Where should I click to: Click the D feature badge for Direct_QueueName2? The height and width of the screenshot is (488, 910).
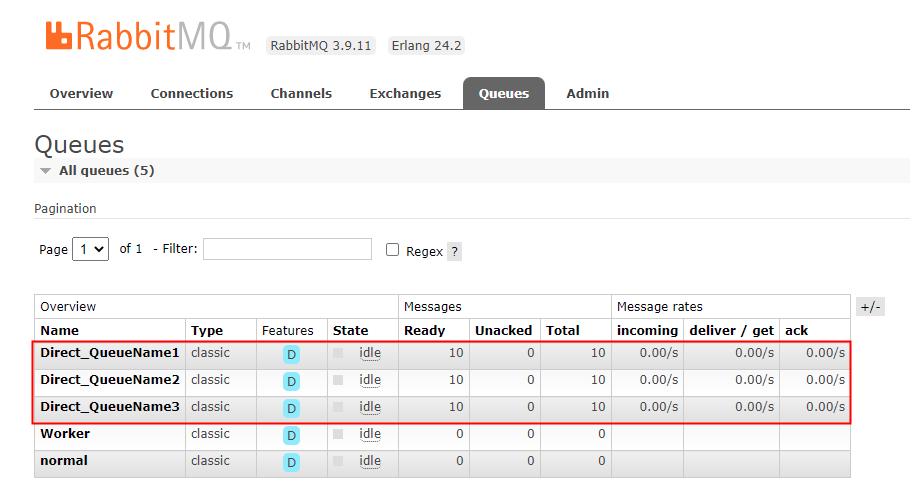(x=291, y=381)
